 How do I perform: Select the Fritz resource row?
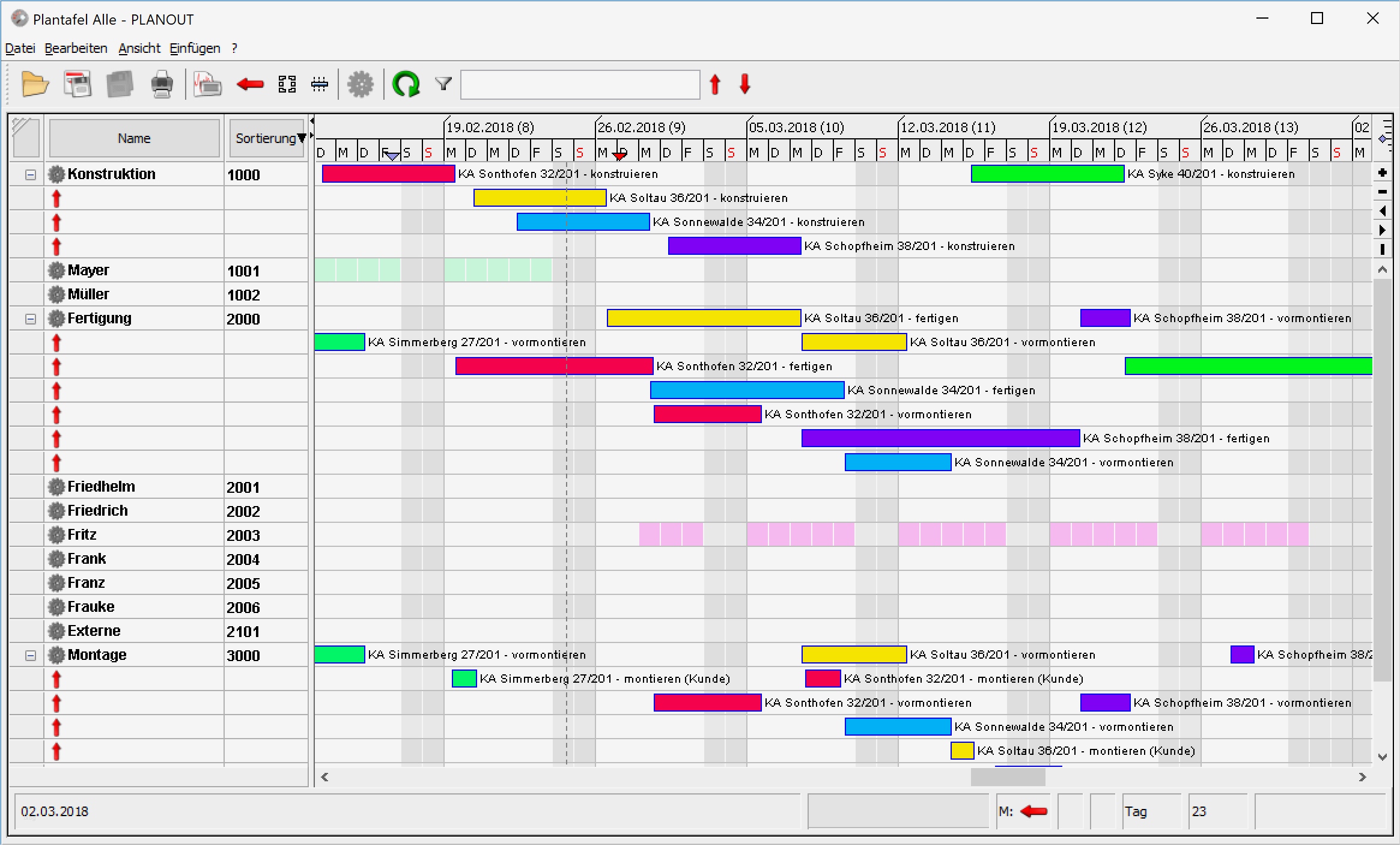click(82, 534)
